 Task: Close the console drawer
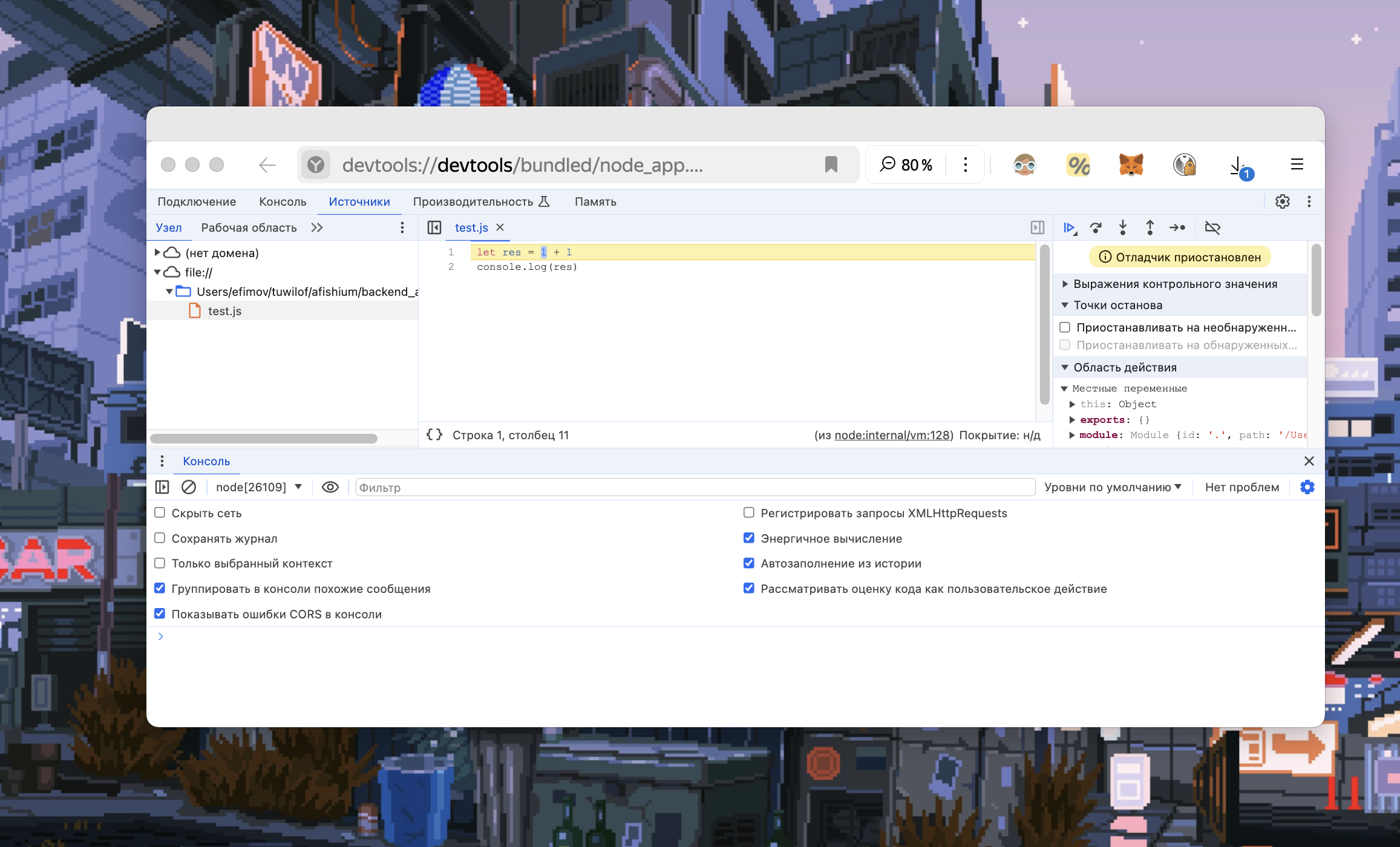(1309, 461)
